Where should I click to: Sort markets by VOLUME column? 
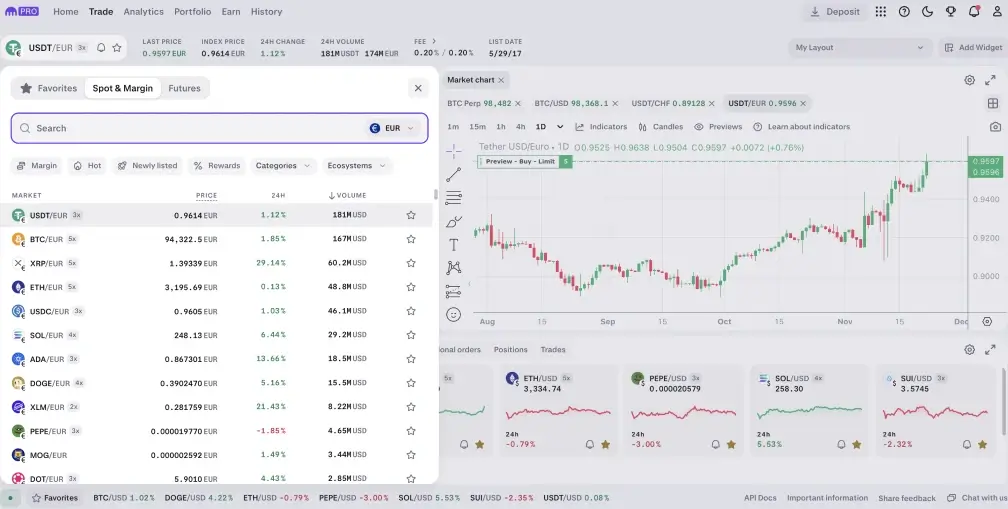click(347, 195)
